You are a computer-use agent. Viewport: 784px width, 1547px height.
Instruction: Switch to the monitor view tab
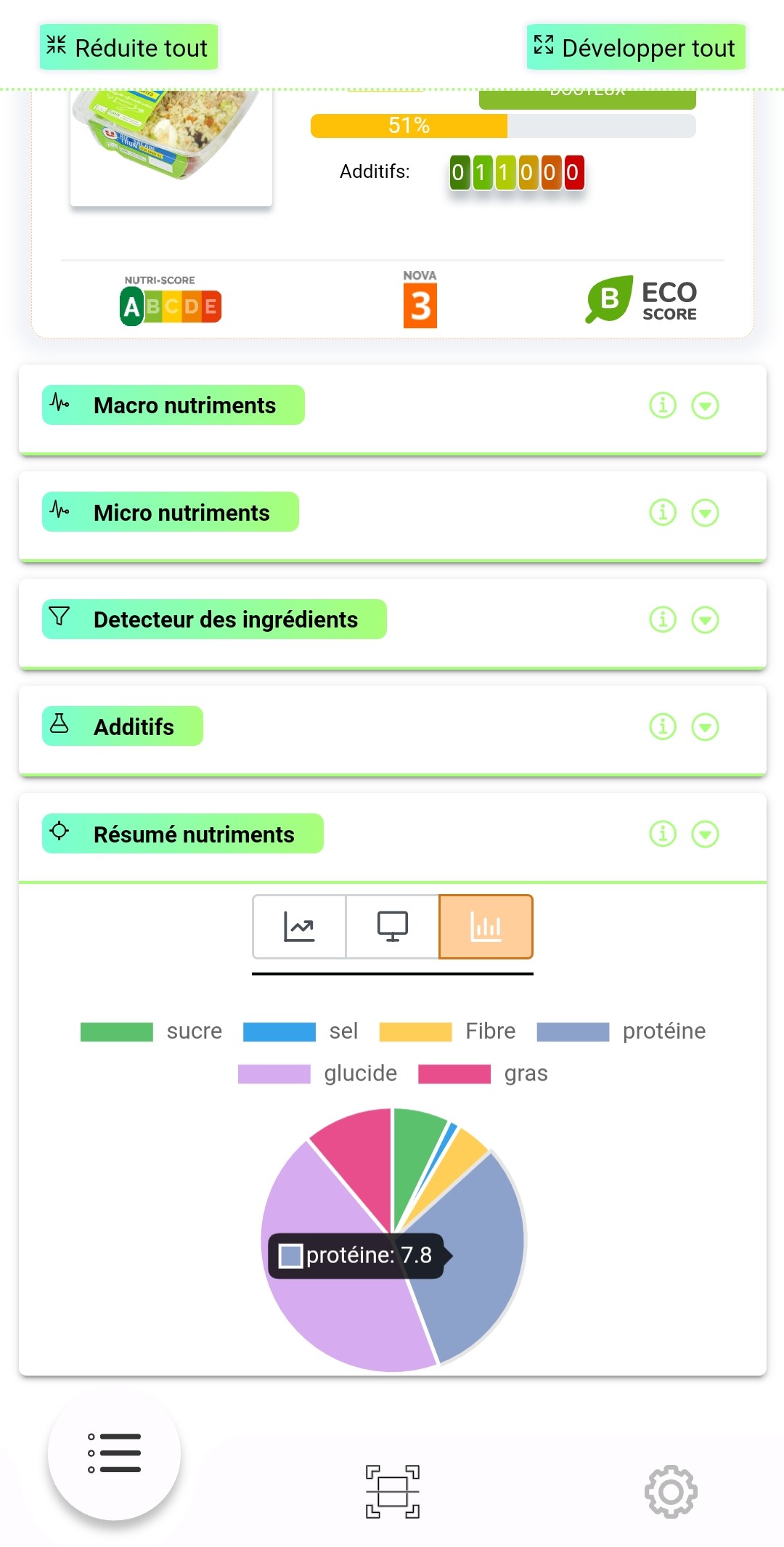click(392, 927)
